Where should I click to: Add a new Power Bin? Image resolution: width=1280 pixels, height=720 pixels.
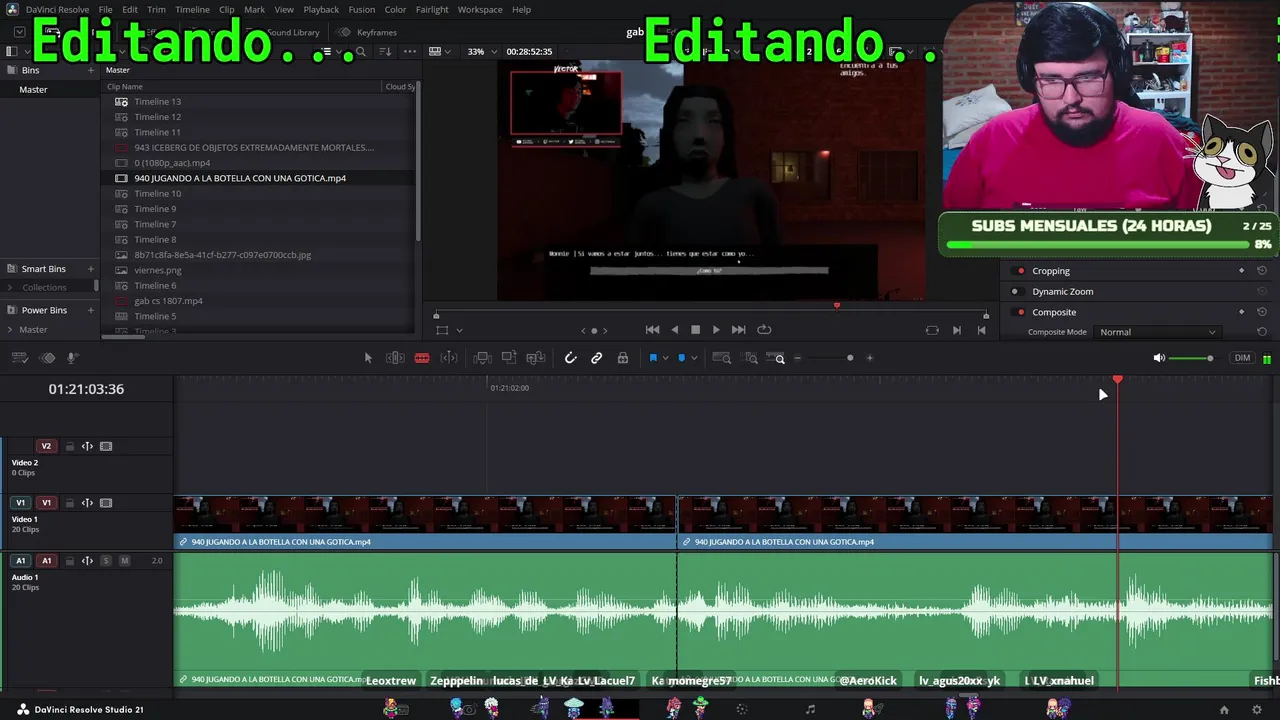pos(91,310)
